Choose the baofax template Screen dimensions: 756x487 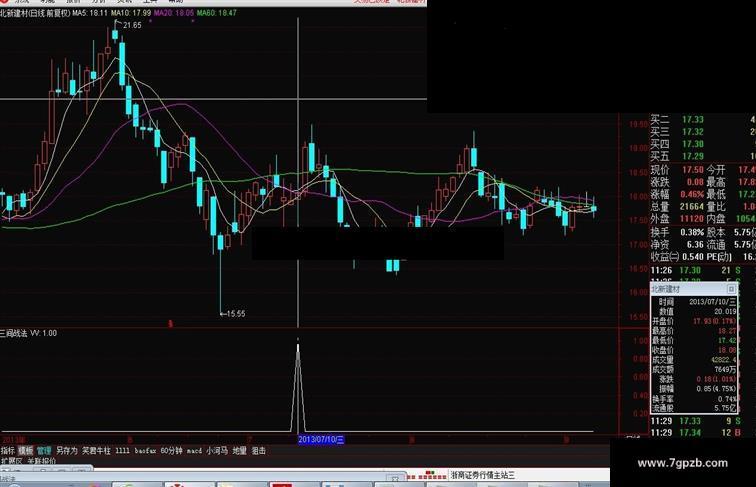[x=145, y=450]
